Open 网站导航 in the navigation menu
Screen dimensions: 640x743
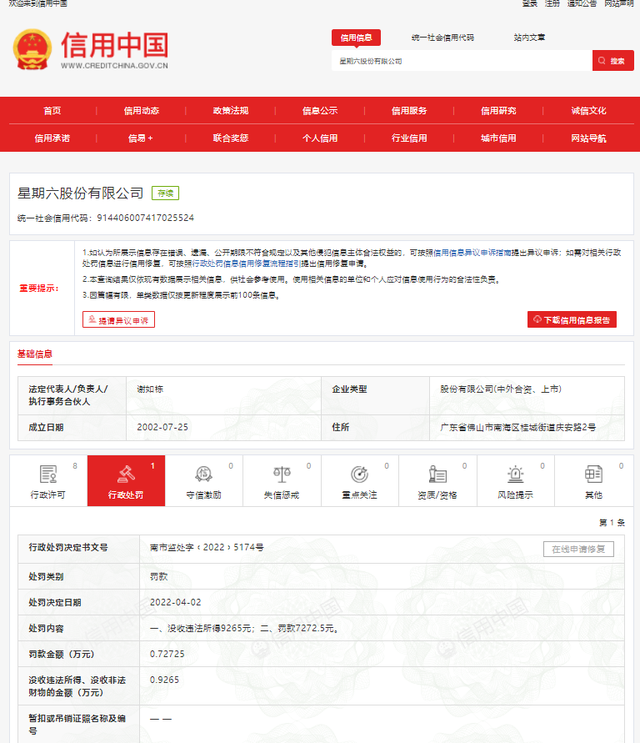(588, 138)
